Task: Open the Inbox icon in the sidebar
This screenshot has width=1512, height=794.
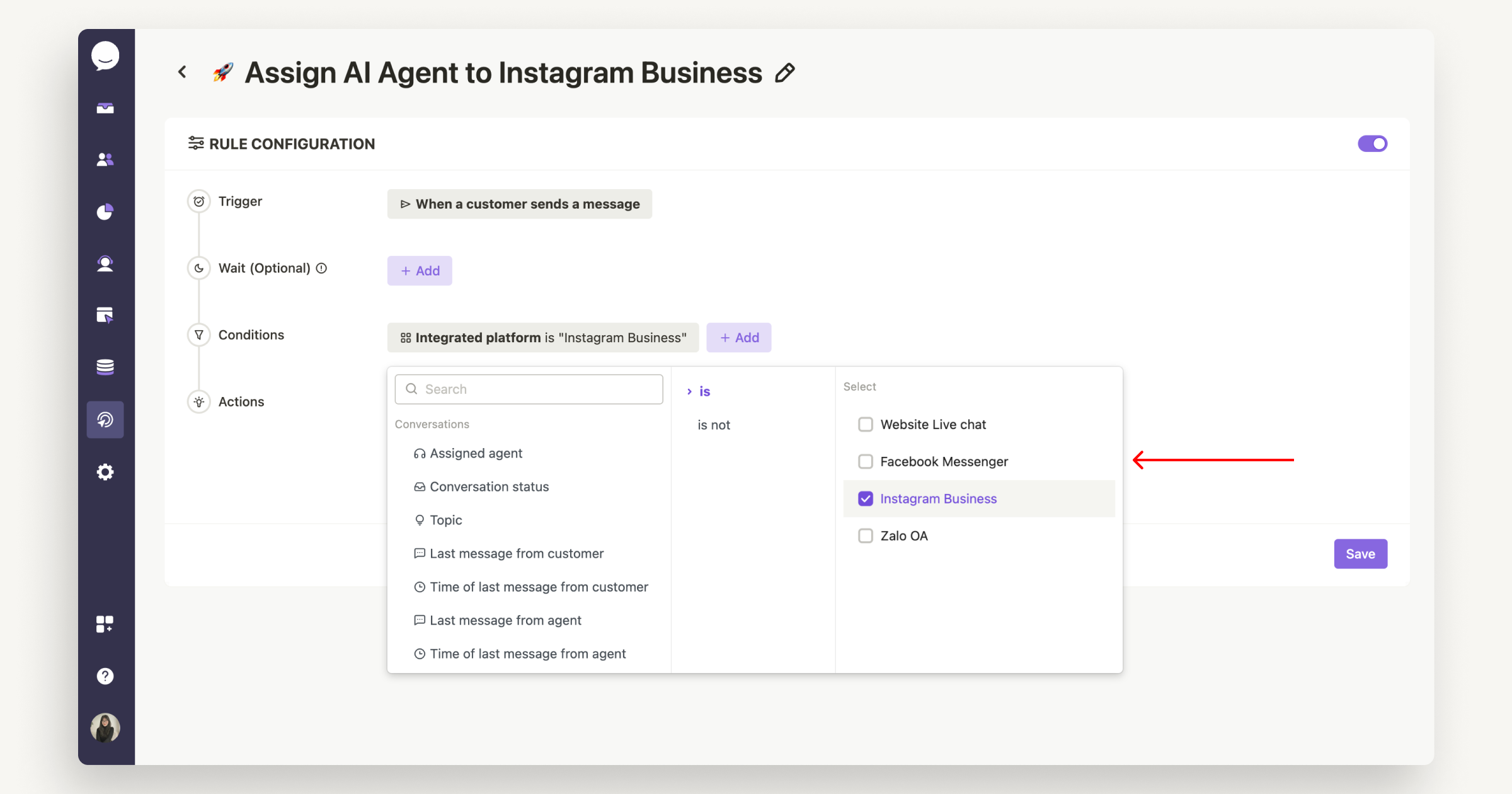Action: click(x=105, y=108)
